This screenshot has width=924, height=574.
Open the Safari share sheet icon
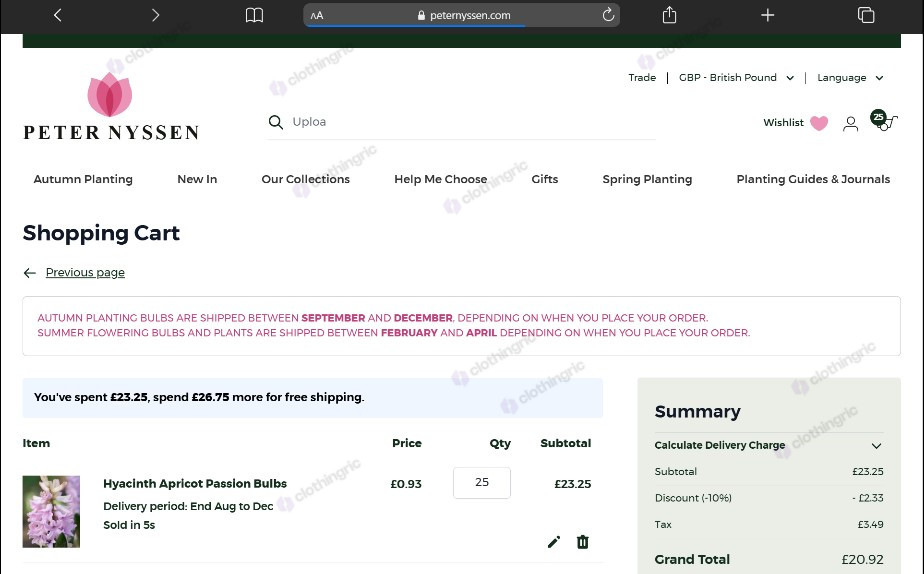click(669, 15)
